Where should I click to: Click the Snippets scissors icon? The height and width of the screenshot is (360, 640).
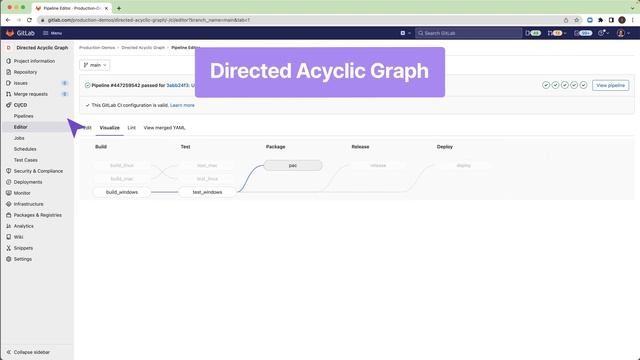coord(9,248)
